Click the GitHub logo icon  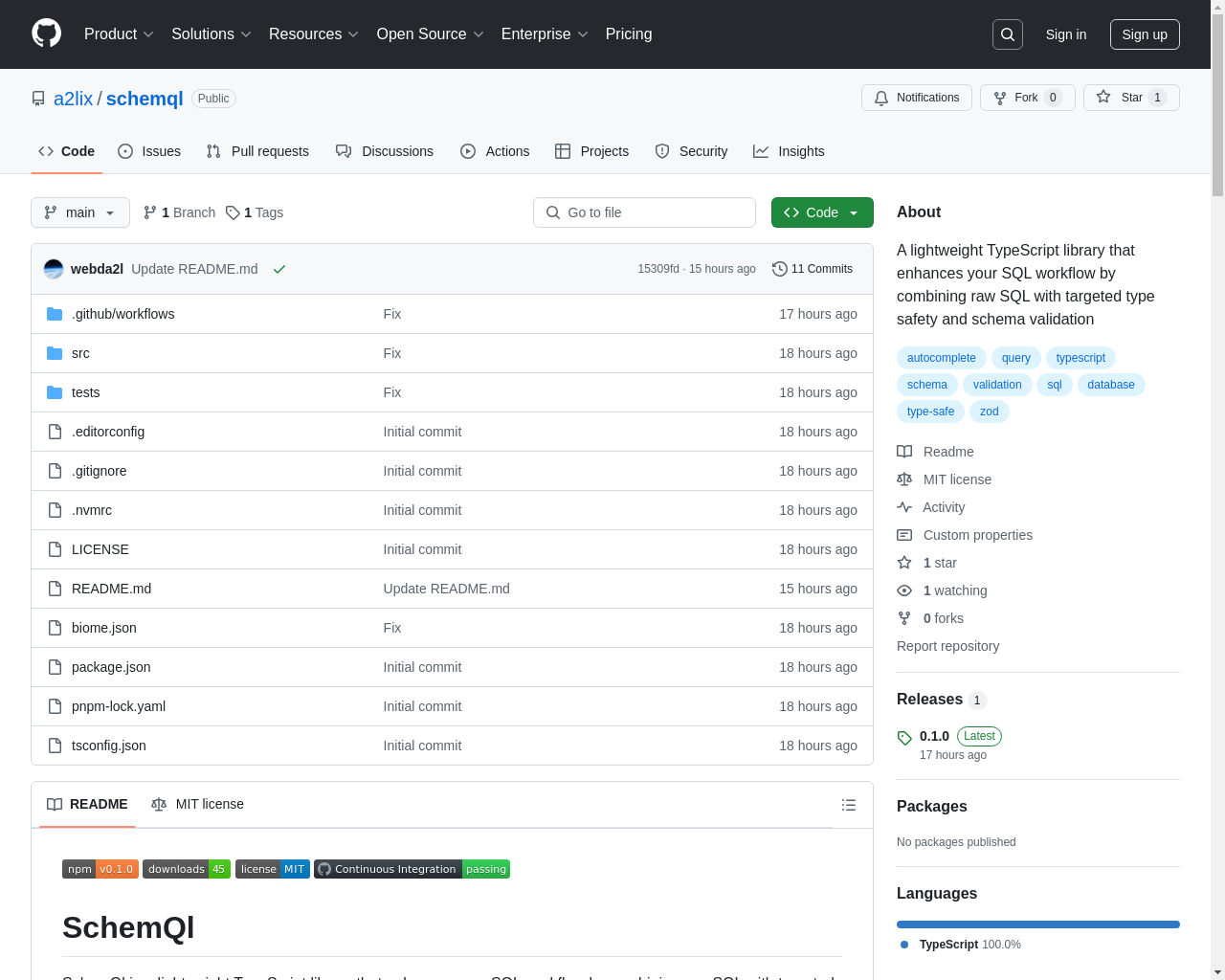point(46,33)
